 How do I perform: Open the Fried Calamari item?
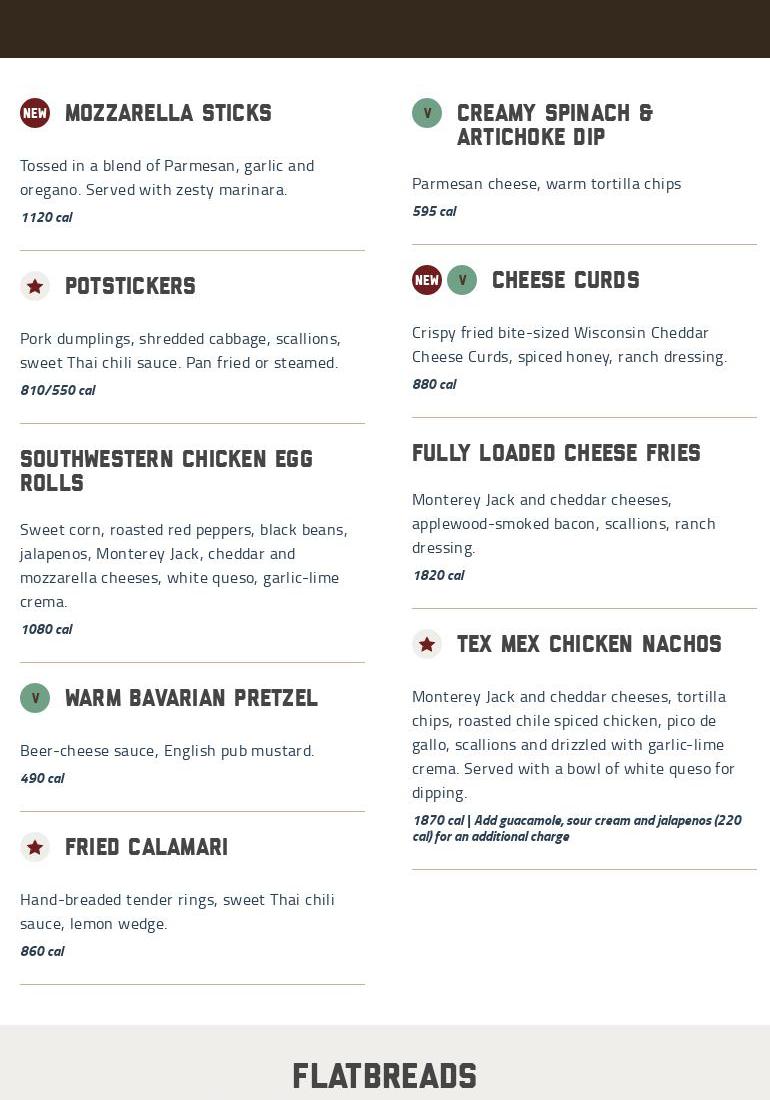tap(146, 847)
